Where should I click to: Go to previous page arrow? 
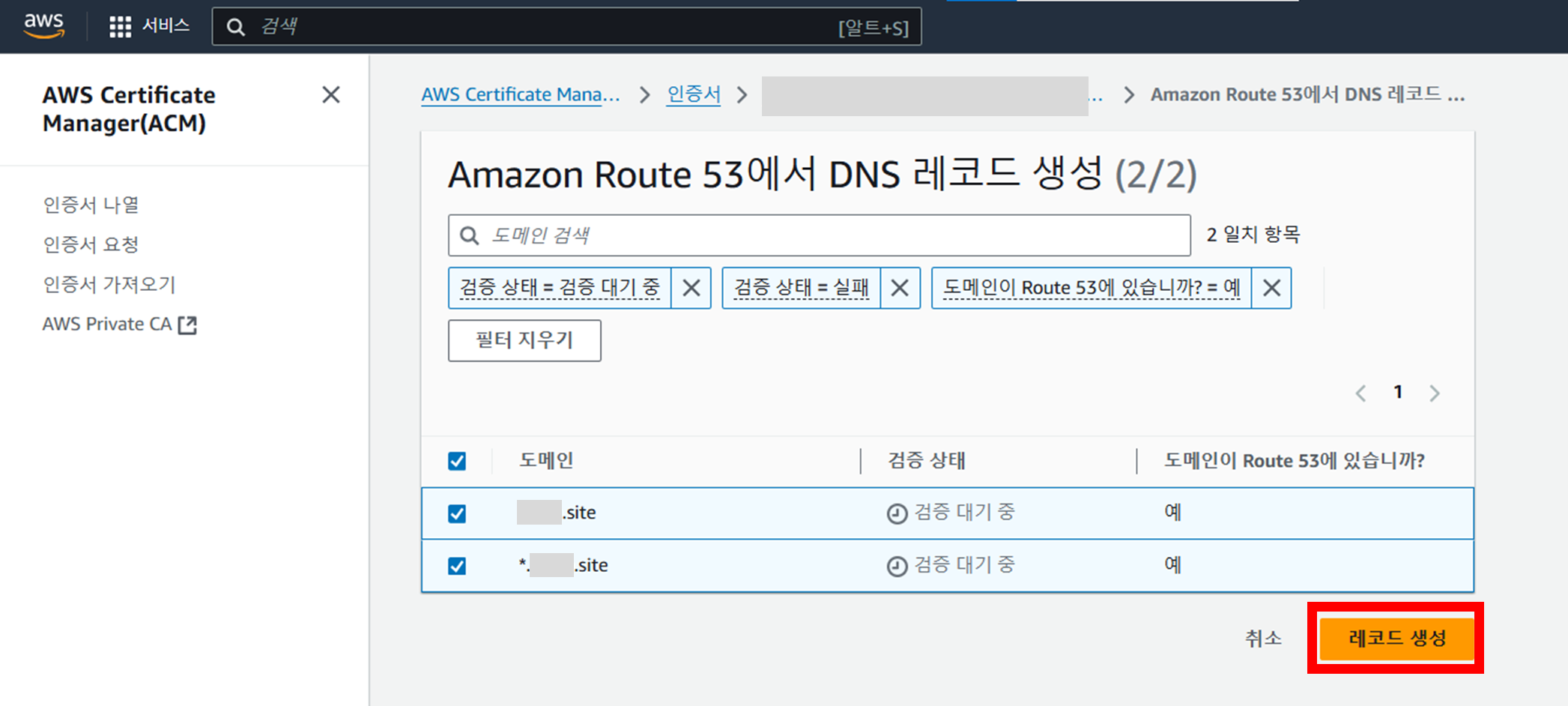pos(1360,393)
